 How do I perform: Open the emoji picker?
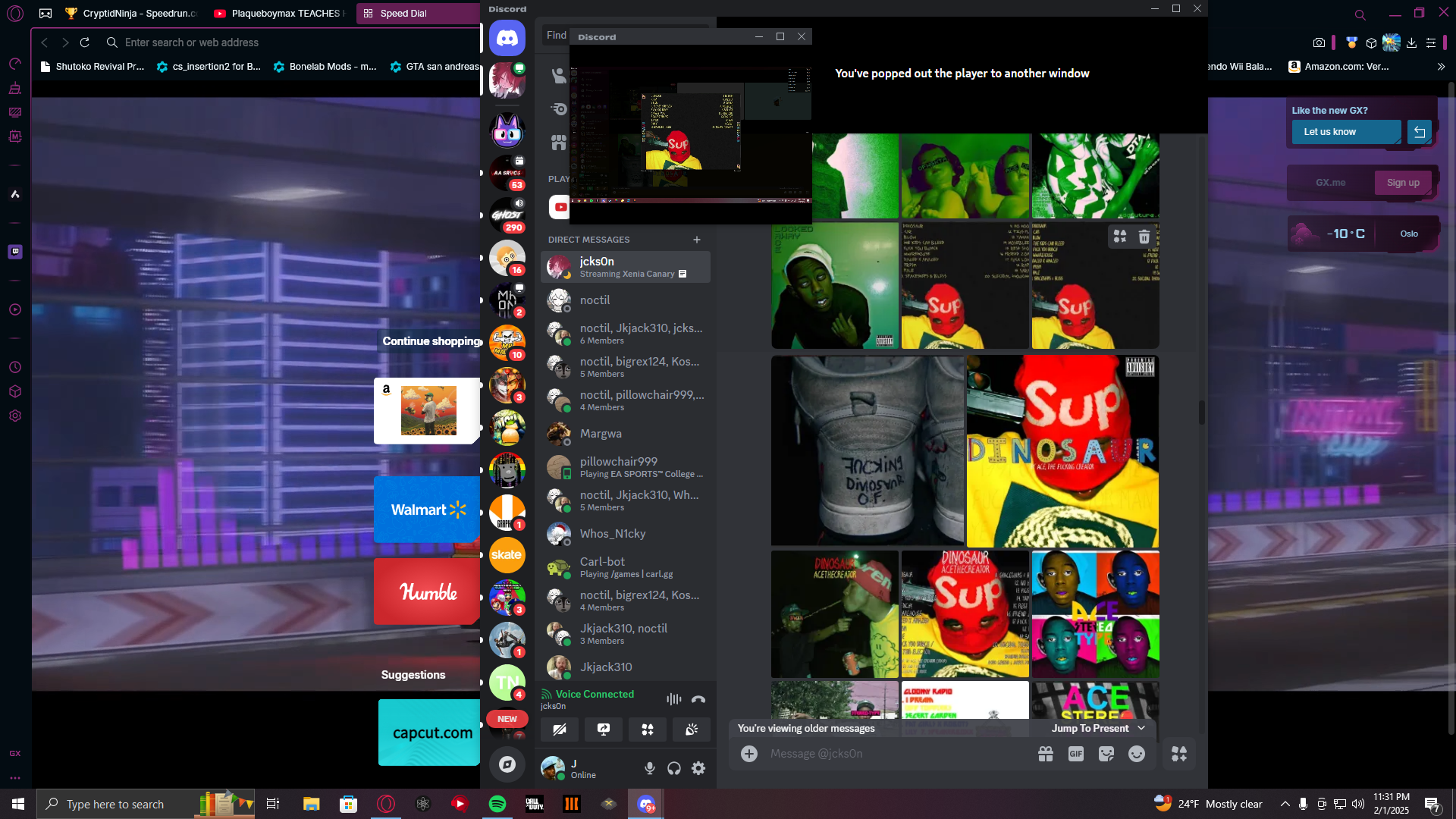[1136, 754]
